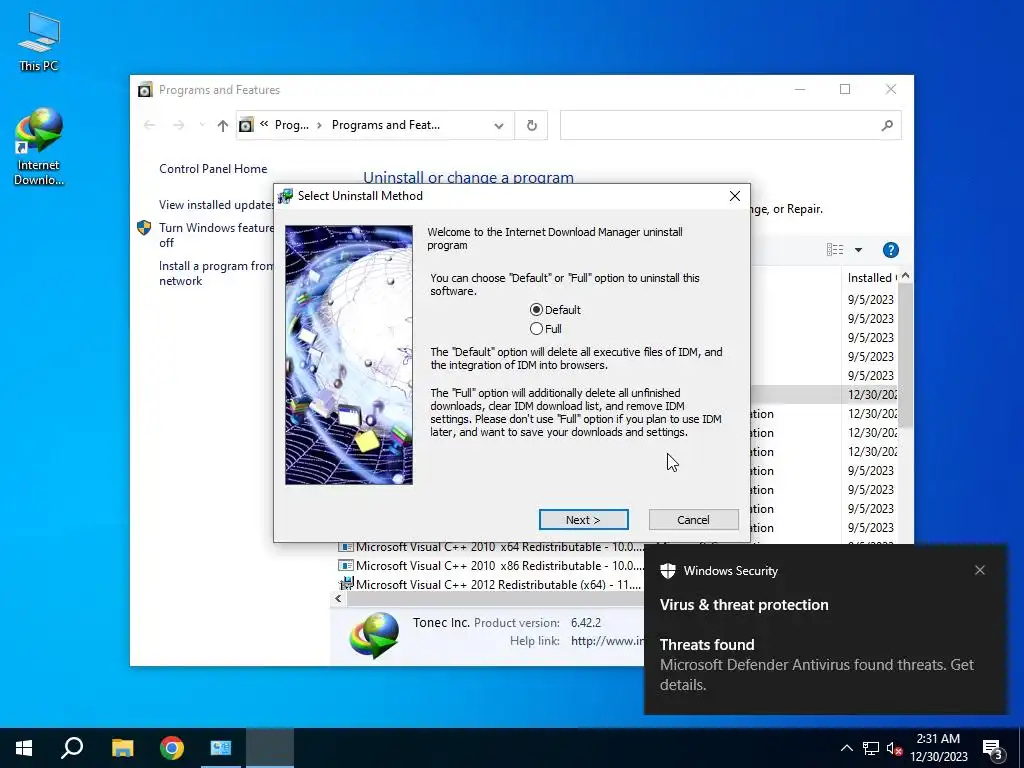Click the Programs and Feat... breadcrumb
Screen dimensions: 1024x768
point(385,125)
